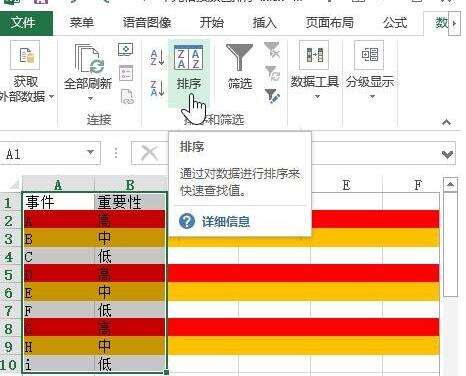Image resolution: width=466 pixels, height=376 pixels.
Task: Click the Clear filter icon
Action: (272, 49)
